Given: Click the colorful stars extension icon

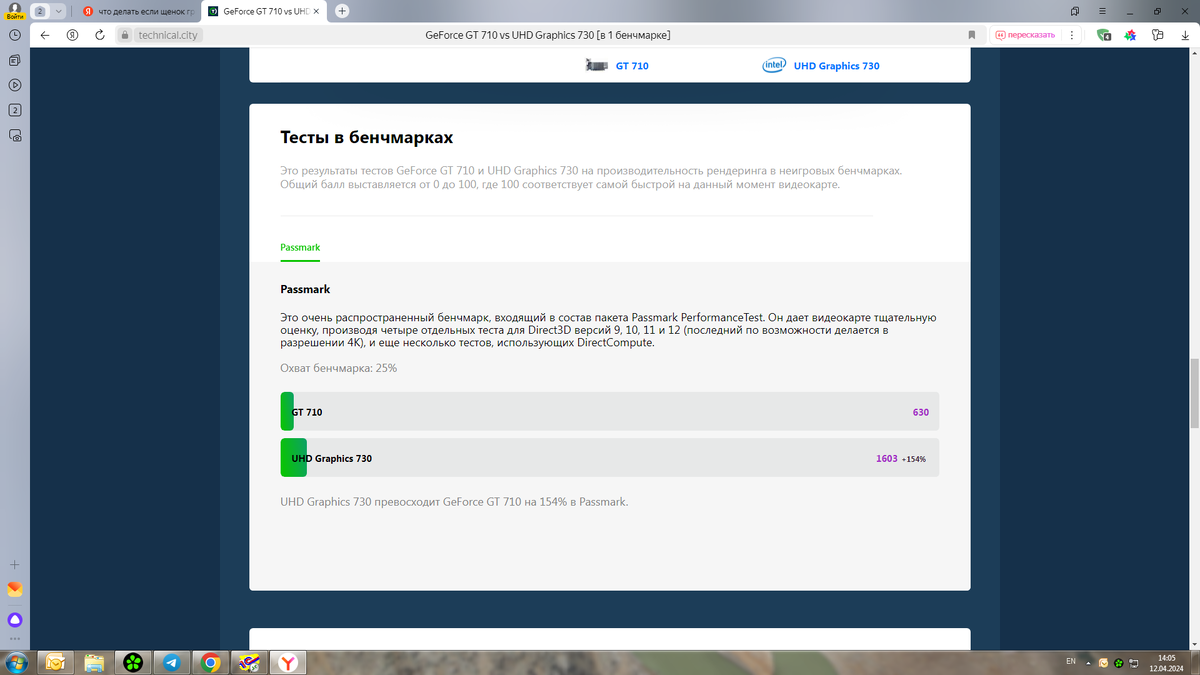Looking at the screenshot, I should (x=1130, y=34).
